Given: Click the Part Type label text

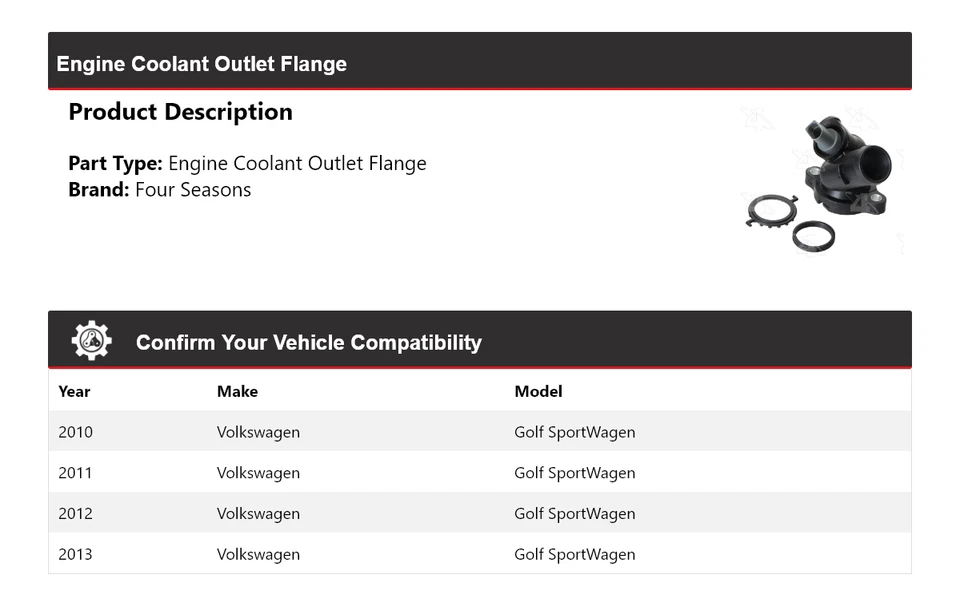Looking at the screenshot, I should coord(115,163).
